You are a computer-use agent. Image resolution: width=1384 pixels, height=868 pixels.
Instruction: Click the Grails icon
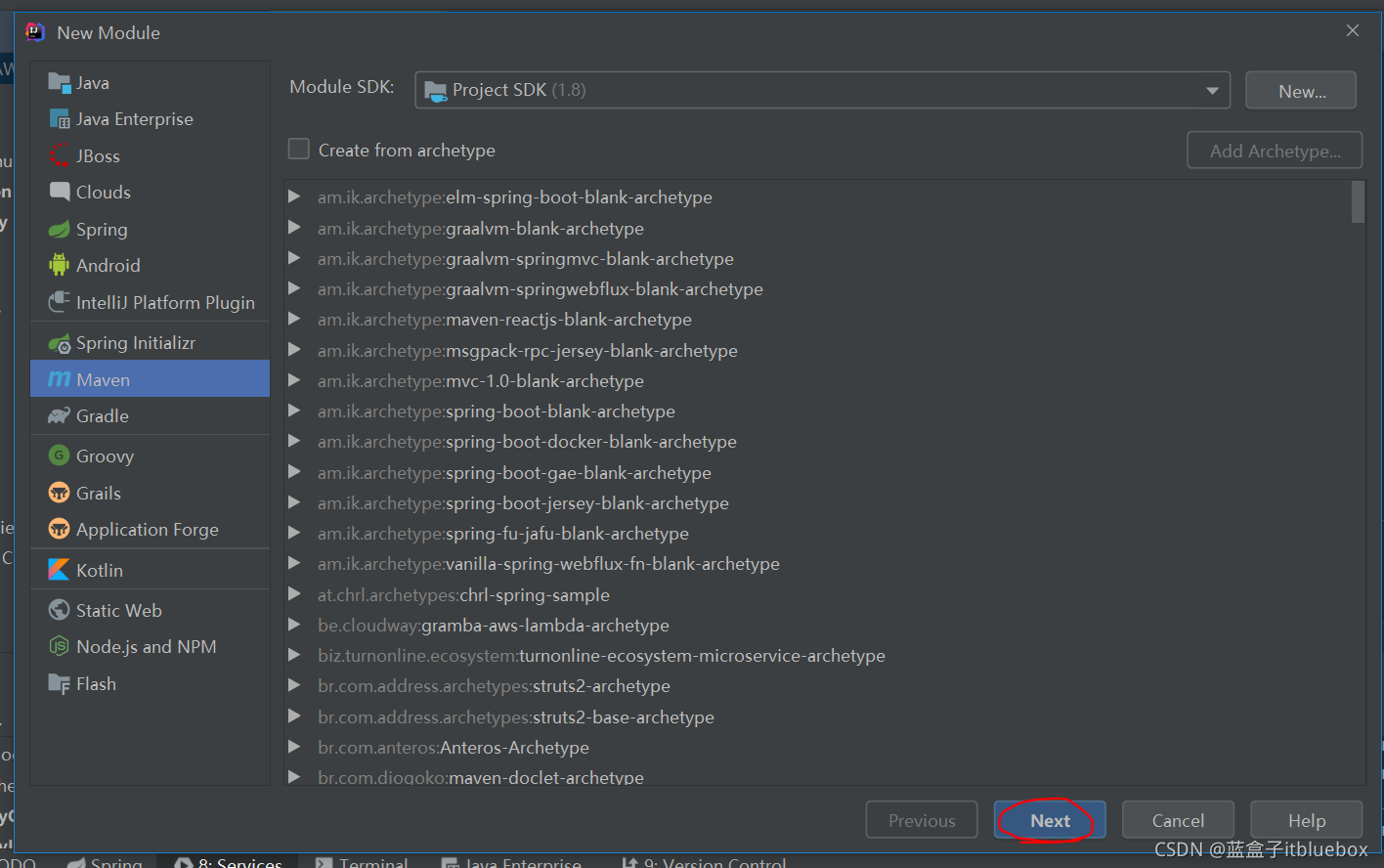(60, 493)
